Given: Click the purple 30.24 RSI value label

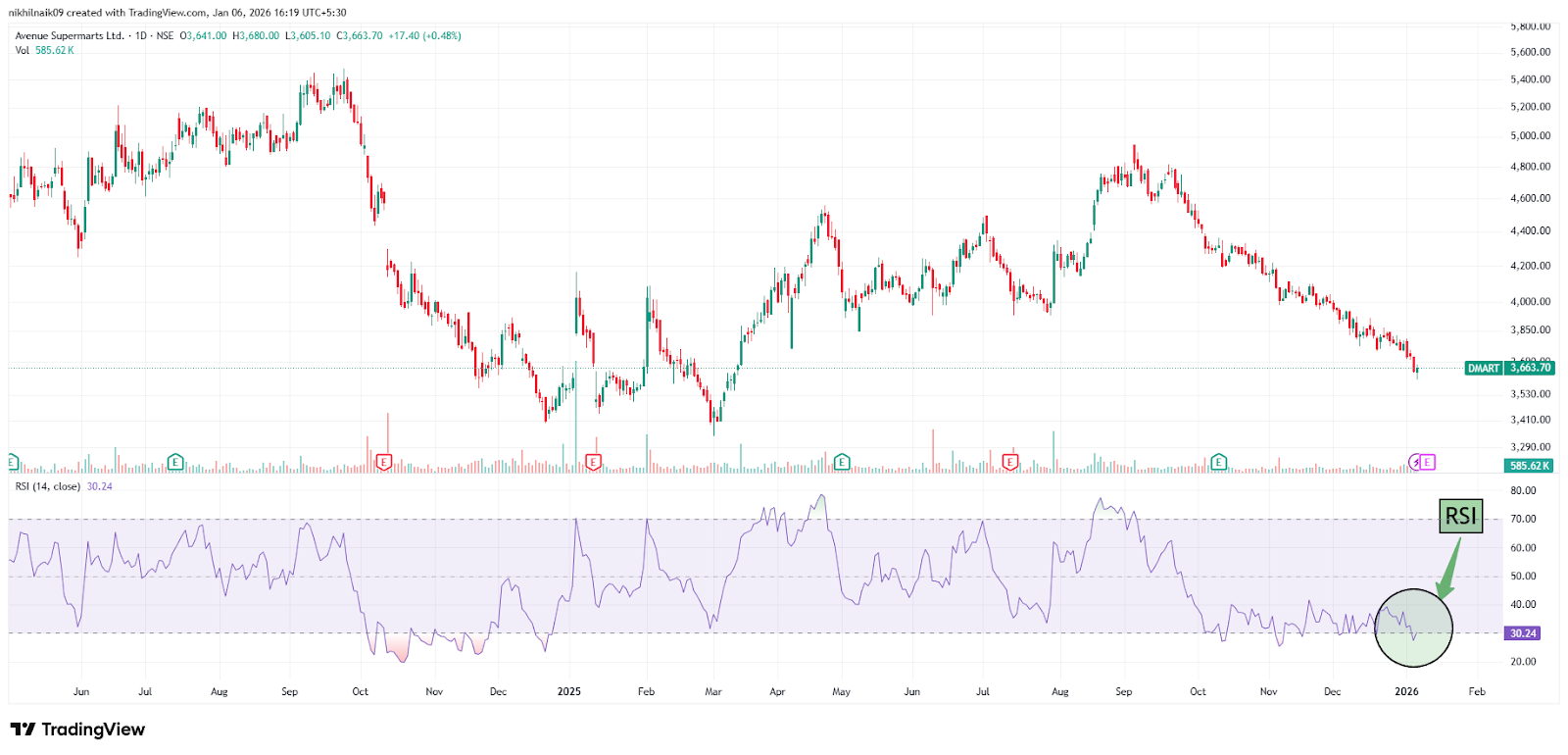Looking at the screenshot, I should point(1523,633).
